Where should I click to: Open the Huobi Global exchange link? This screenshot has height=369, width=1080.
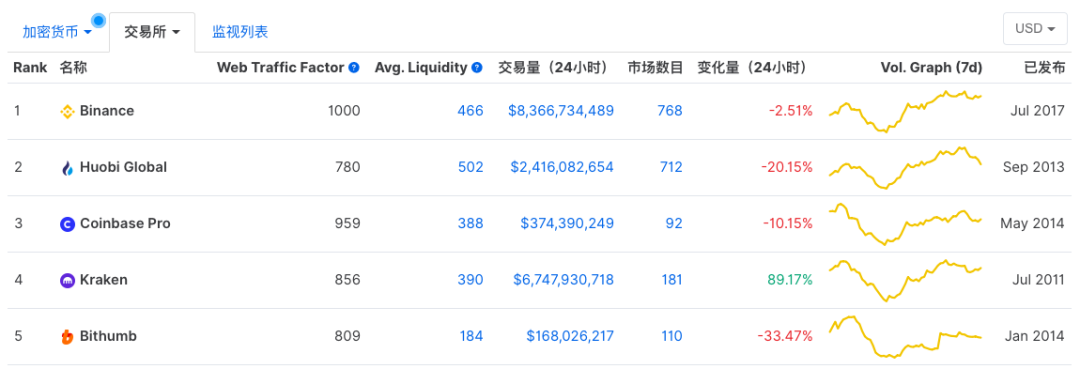click(123, 167)
